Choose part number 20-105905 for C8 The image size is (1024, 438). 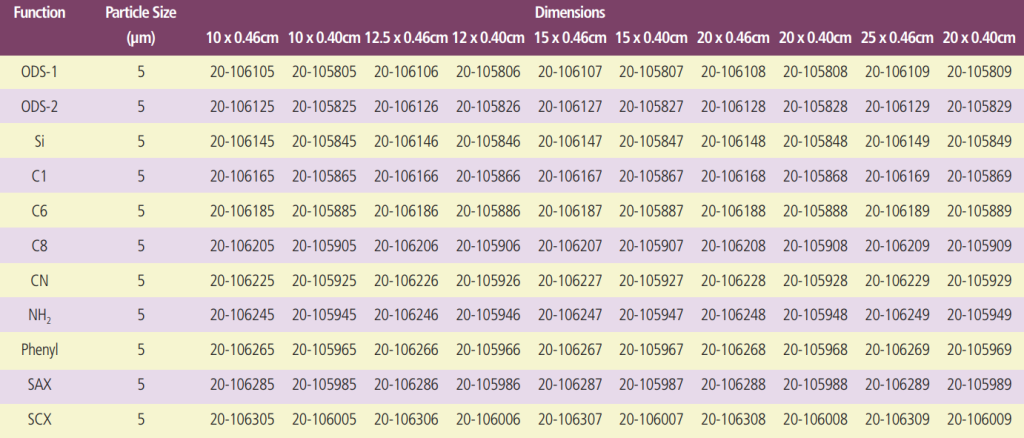click(x=323, y=246)
